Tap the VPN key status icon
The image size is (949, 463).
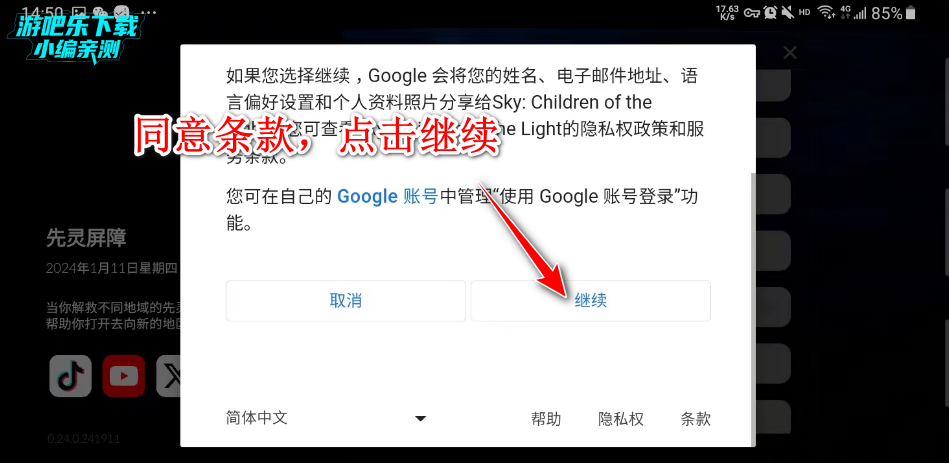(752, 12)
